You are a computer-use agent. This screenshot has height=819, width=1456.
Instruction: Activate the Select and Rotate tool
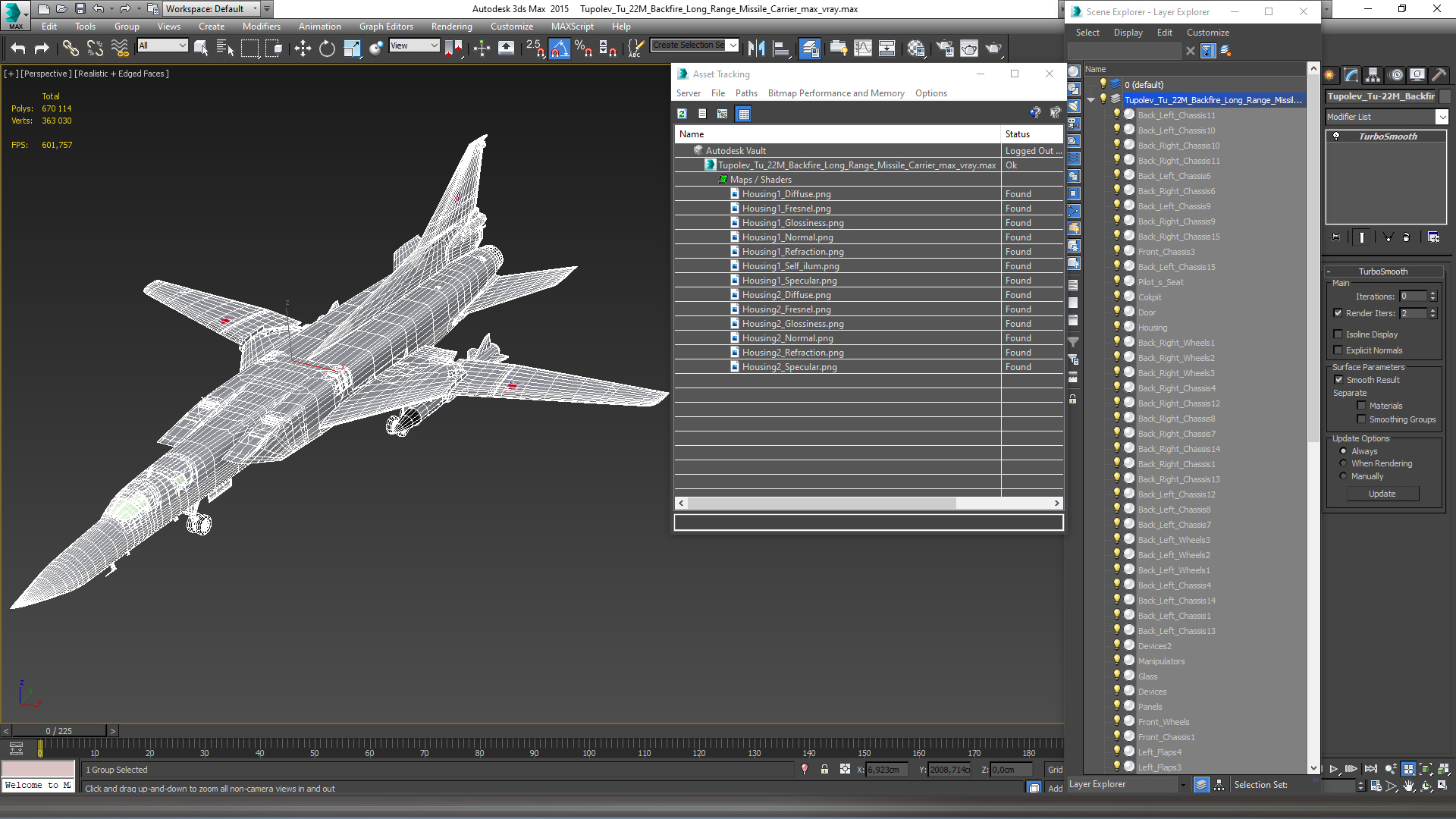327,49
